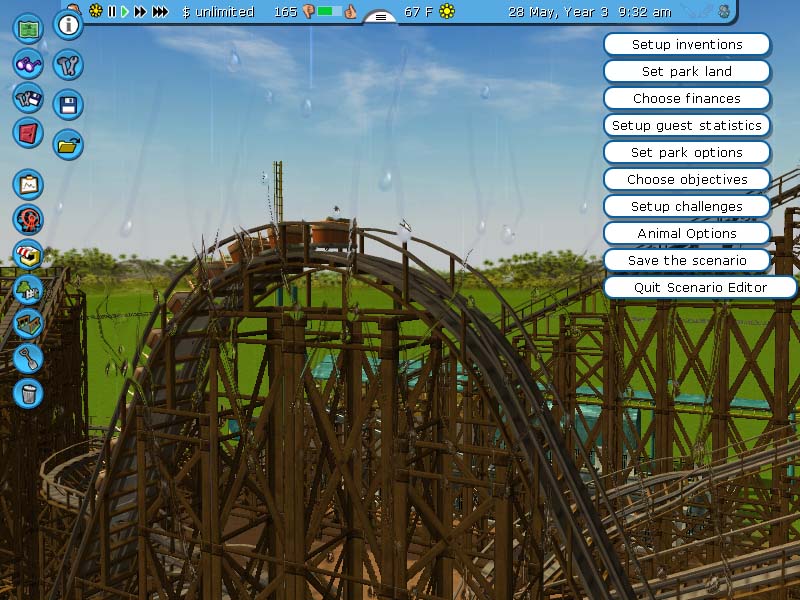Viewport: 800px width, 600px height.
Task: Select Quit Scenario Editor
Action: tap(700, 288)
